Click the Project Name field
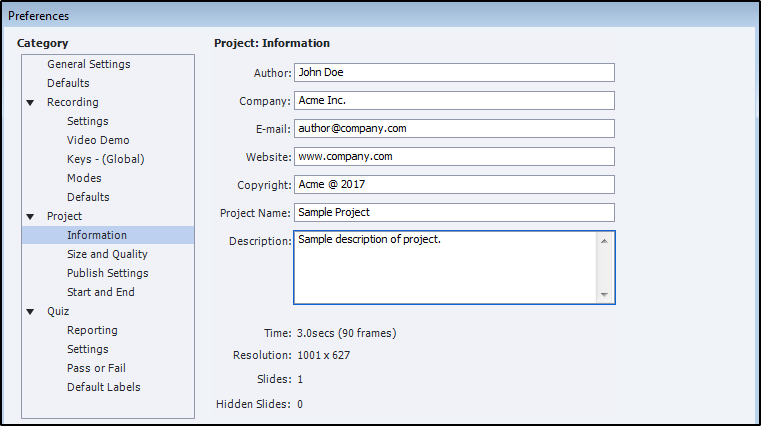The height and width of the screenshot is (426, 761). pos(453,212)
